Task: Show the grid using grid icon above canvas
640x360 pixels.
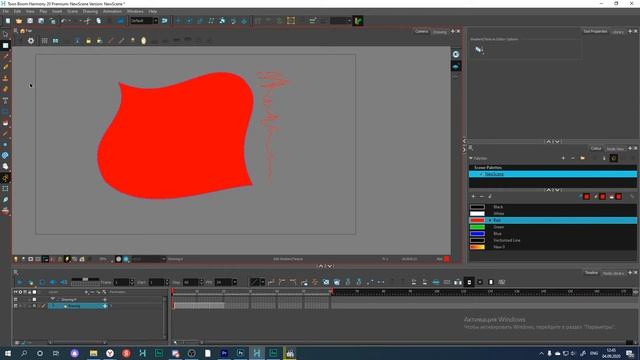Action: pyautogui.click(x=44, y=41)
